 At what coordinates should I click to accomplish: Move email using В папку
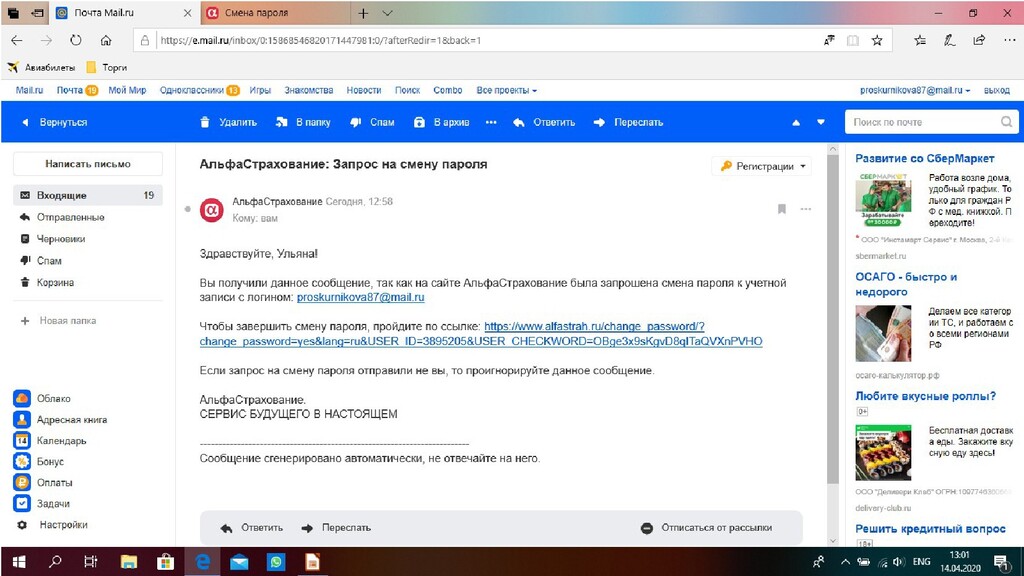pyautogui.click(x=303, y=122)
